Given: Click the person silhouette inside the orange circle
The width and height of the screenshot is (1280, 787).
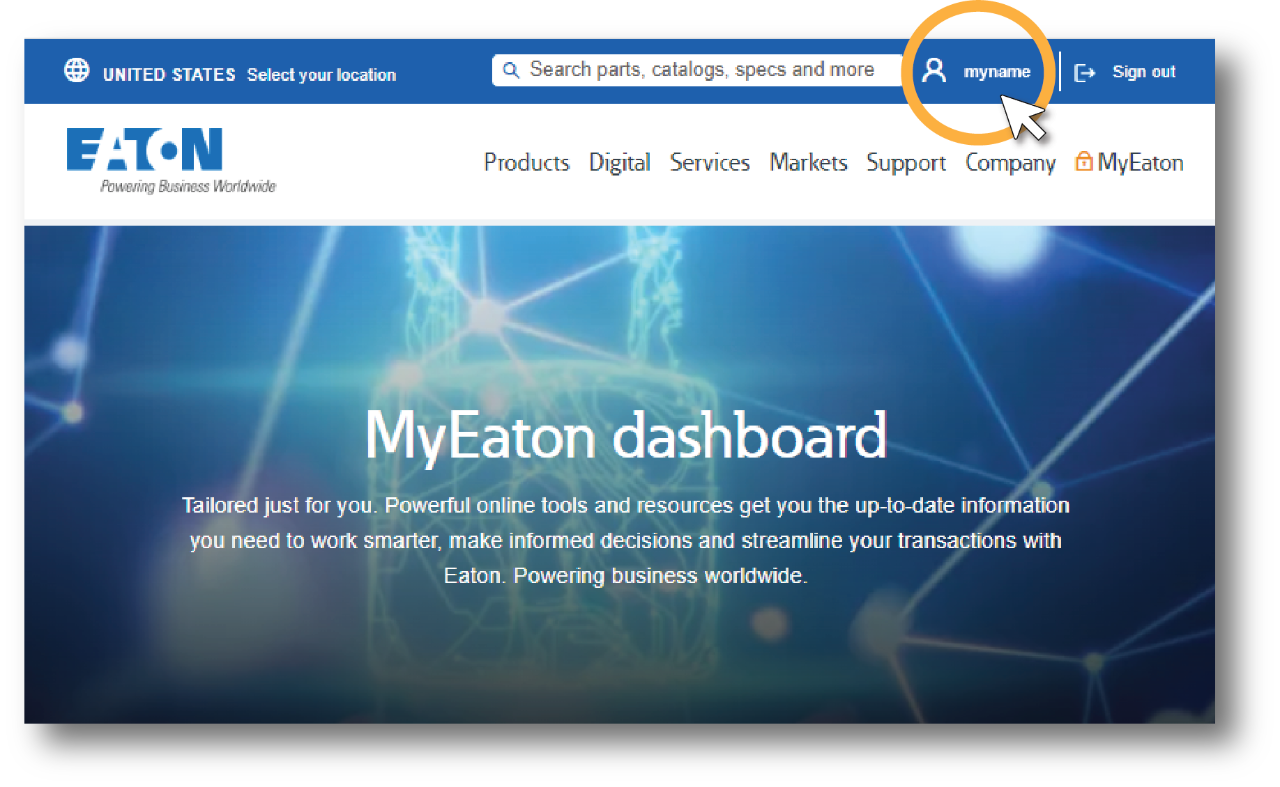Looking at the screenshot, I should [934, 70].
